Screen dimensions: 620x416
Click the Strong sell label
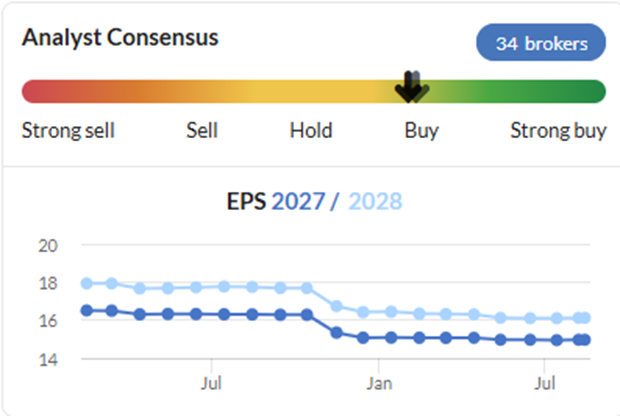pos(68,130)
